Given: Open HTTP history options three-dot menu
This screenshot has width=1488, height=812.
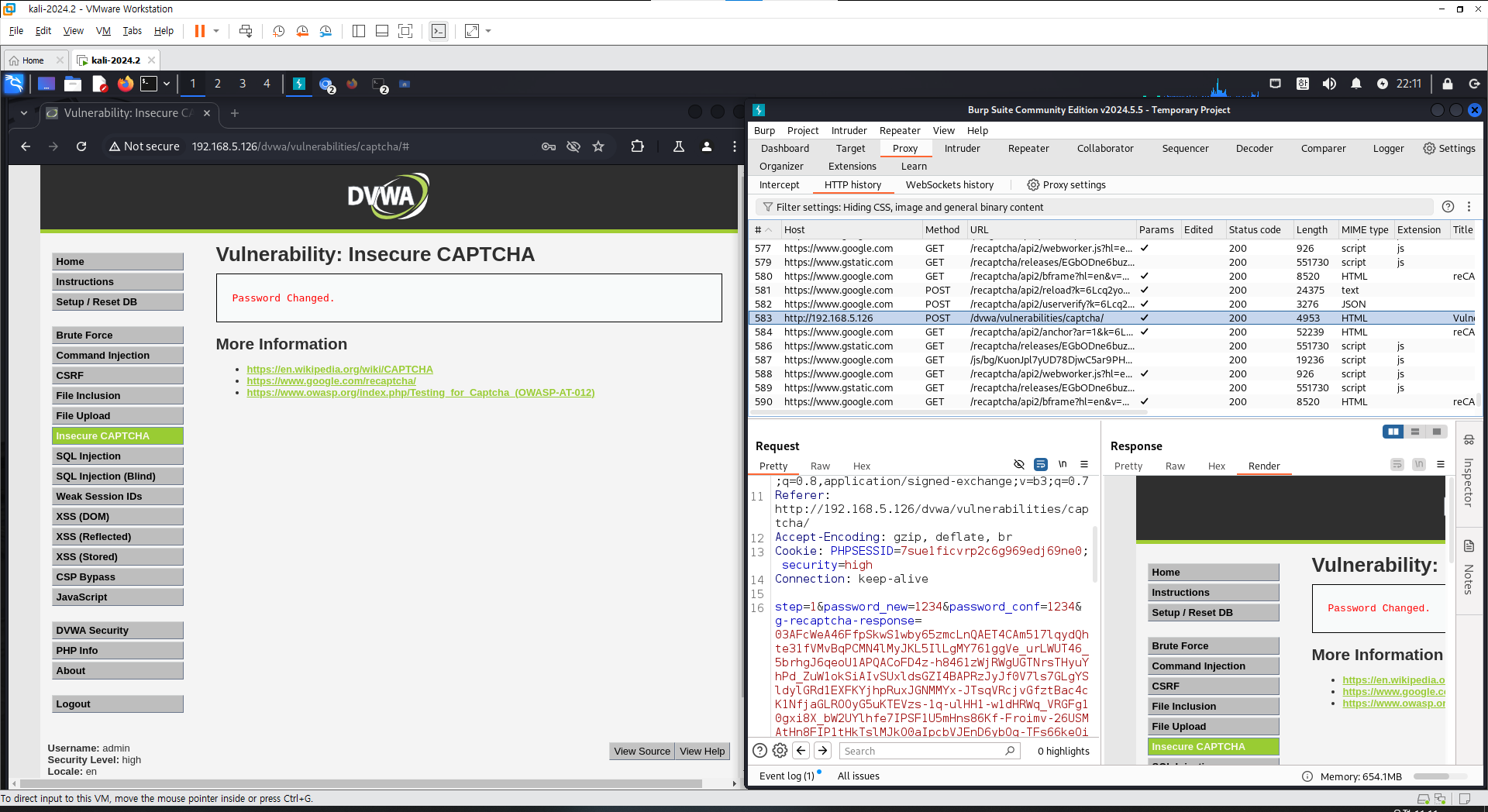Looking at the screenshot, I should [x=1469, y=207].
